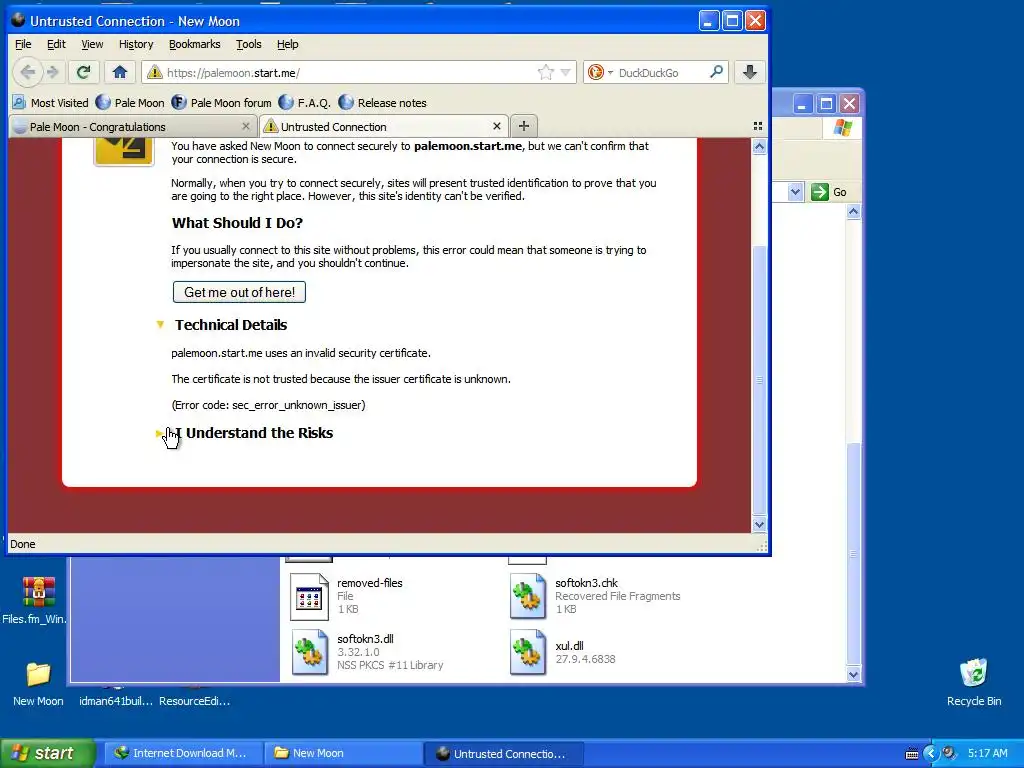Open the Release notes bookmark
The width and height of the screenshot is (1024, 768).
383,103
